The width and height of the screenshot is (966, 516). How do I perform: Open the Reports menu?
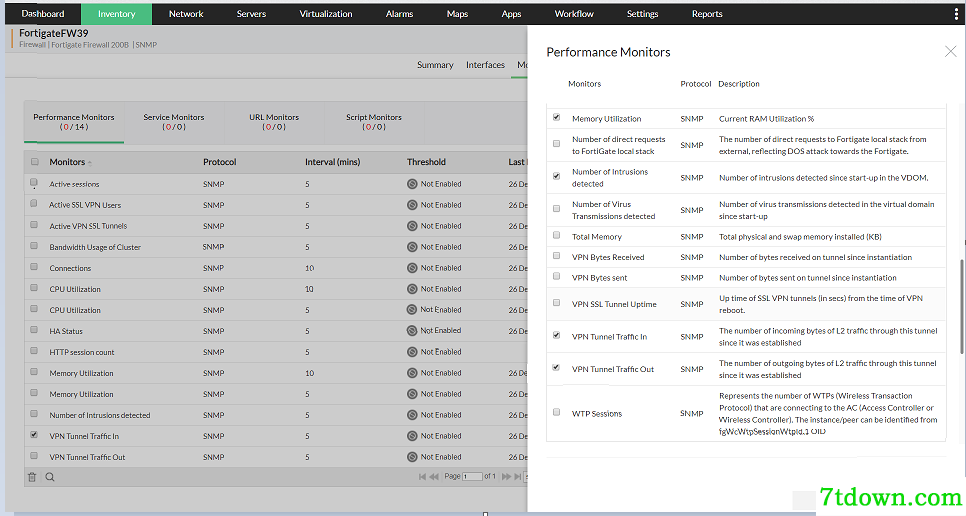(707, 14)
